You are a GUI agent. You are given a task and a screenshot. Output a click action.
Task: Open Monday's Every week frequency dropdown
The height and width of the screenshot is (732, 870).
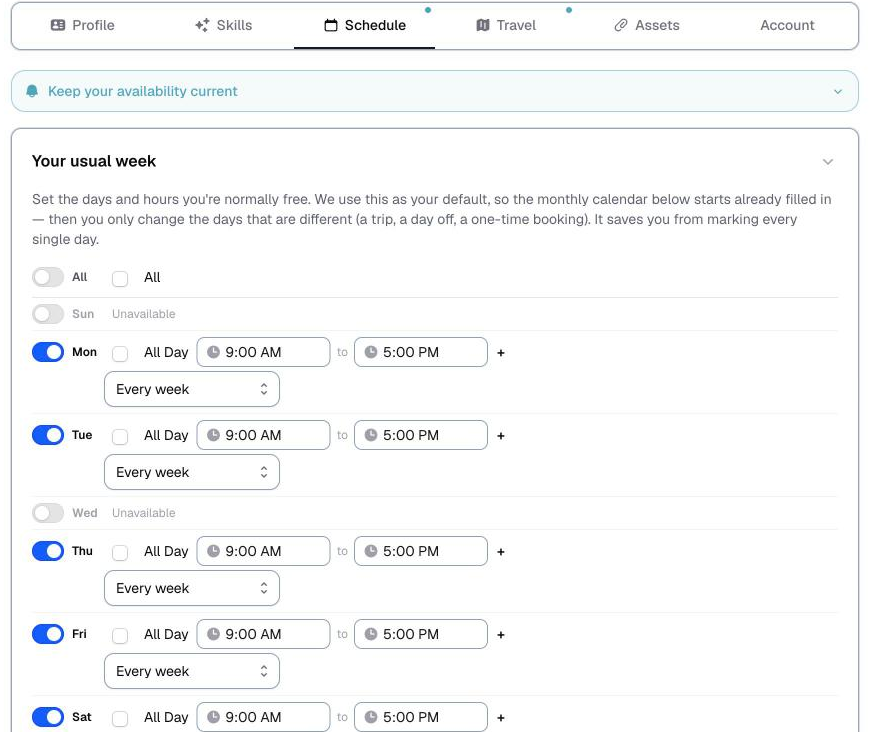click(x=192, y=389)
